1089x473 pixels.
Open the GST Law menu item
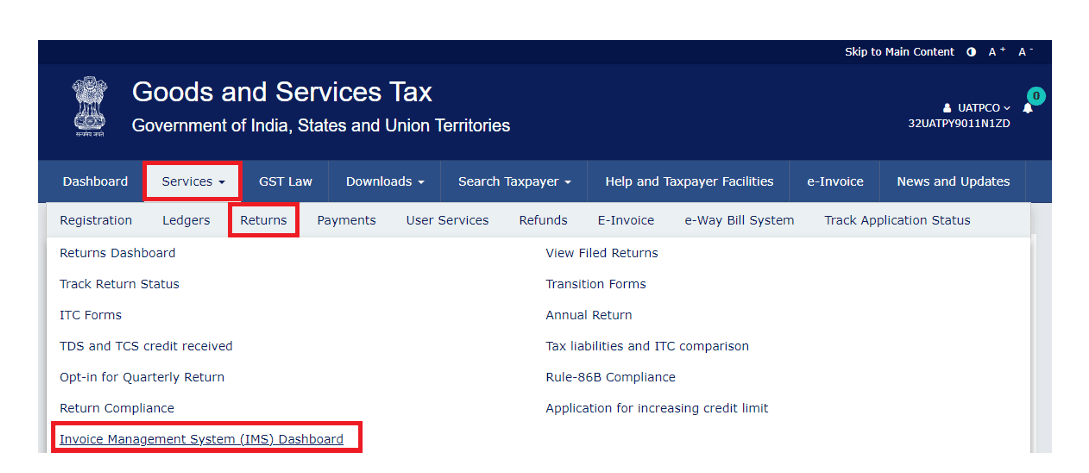pos(285,181)
